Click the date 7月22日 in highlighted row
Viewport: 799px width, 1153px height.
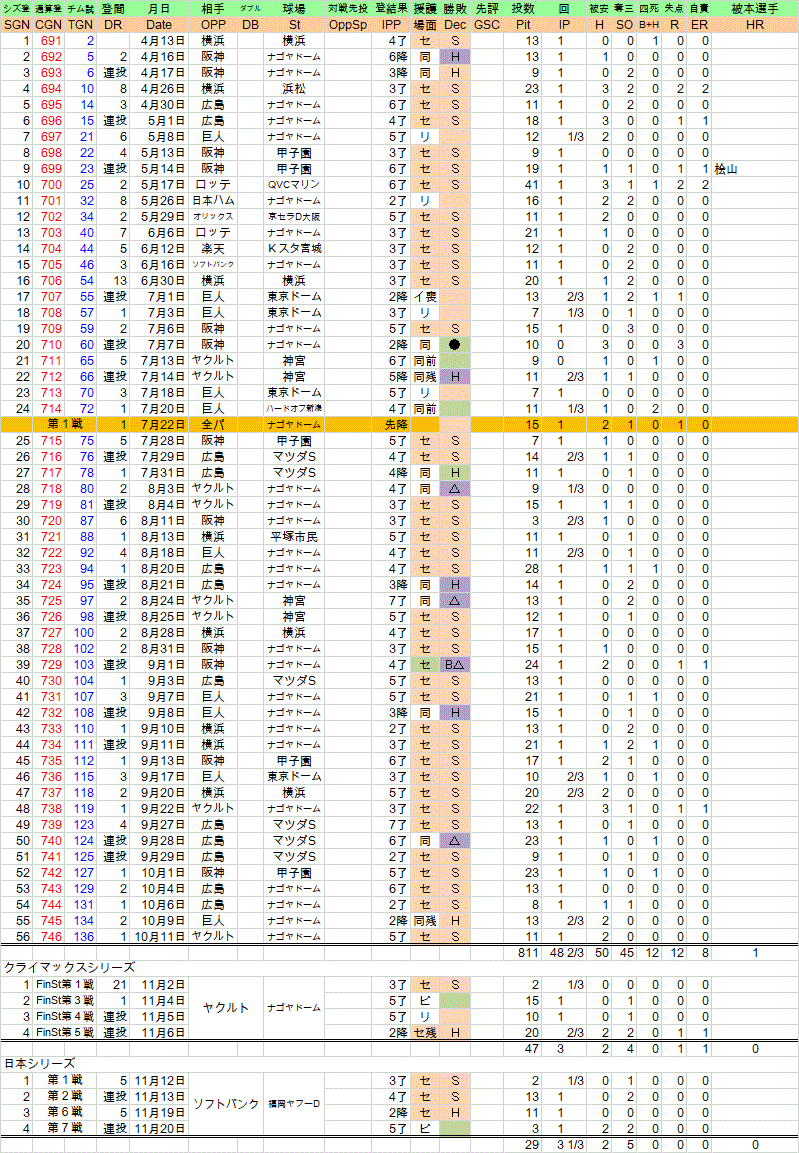click(x=162, y=425)
